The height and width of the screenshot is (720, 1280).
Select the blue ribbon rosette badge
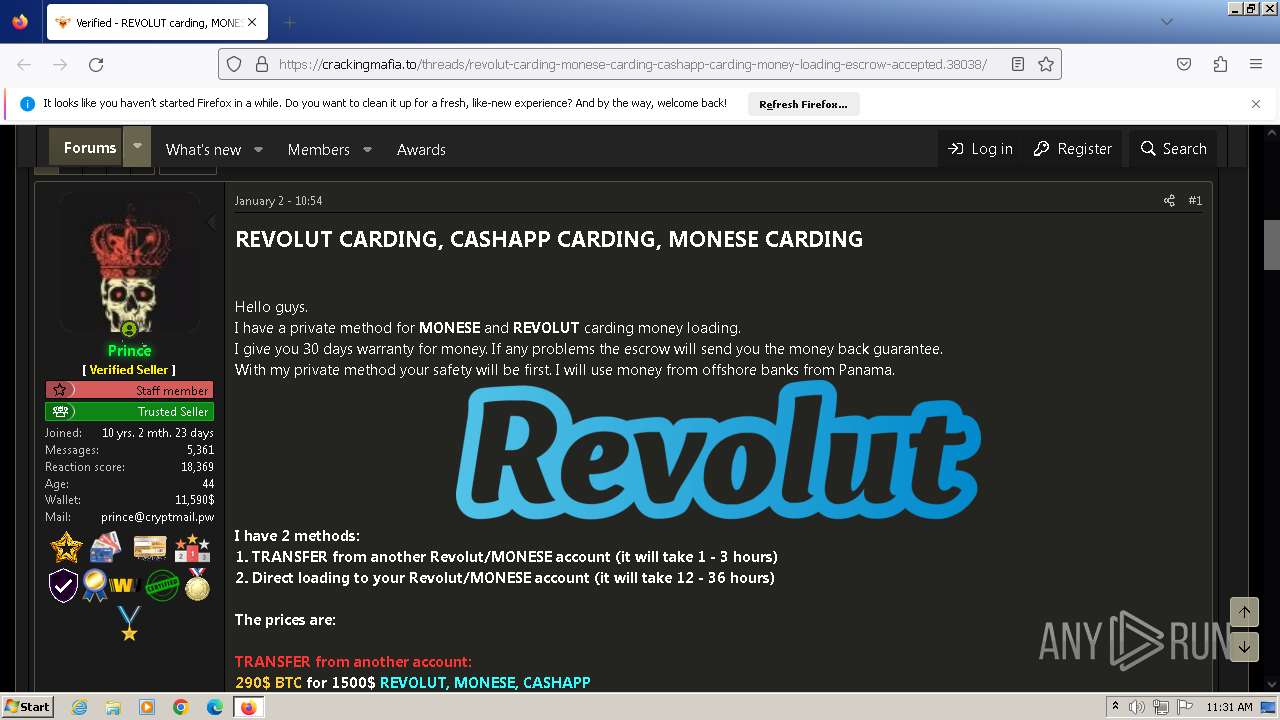[x=95, y=585]
